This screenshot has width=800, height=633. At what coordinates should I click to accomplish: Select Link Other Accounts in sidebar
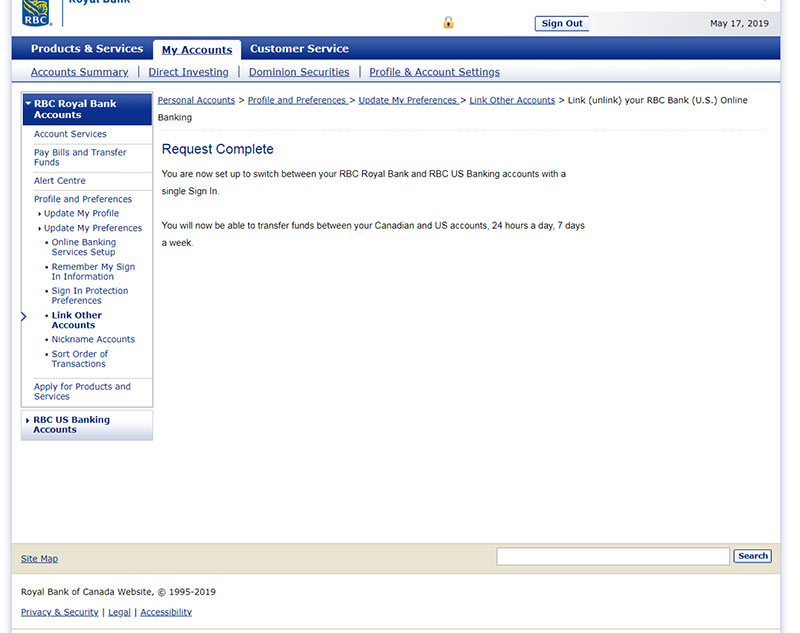tap(77, 320)
